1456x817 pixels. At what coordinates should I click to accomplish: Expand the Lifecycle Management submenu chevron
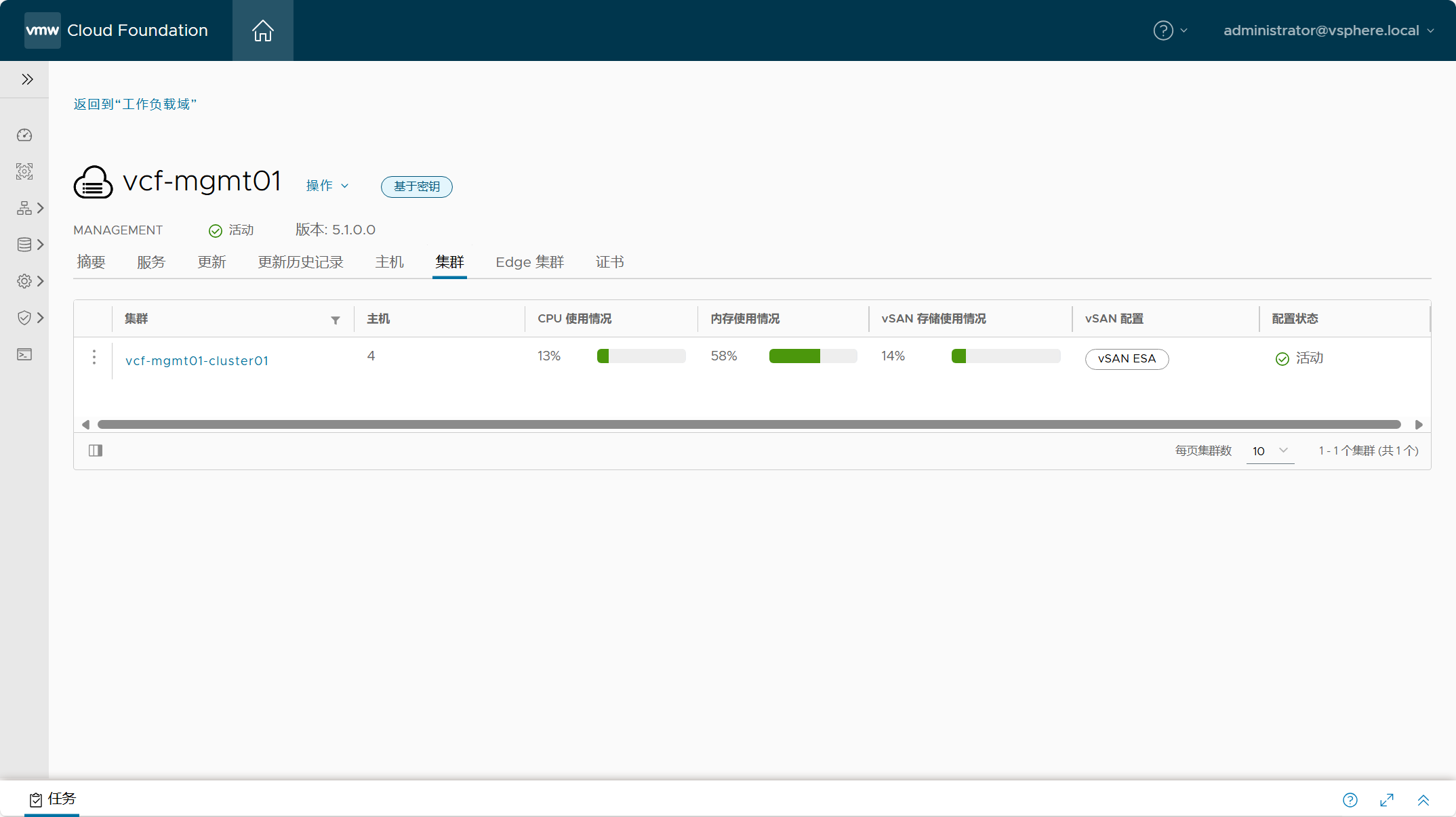pyautogui.click(x=41, y=245)
